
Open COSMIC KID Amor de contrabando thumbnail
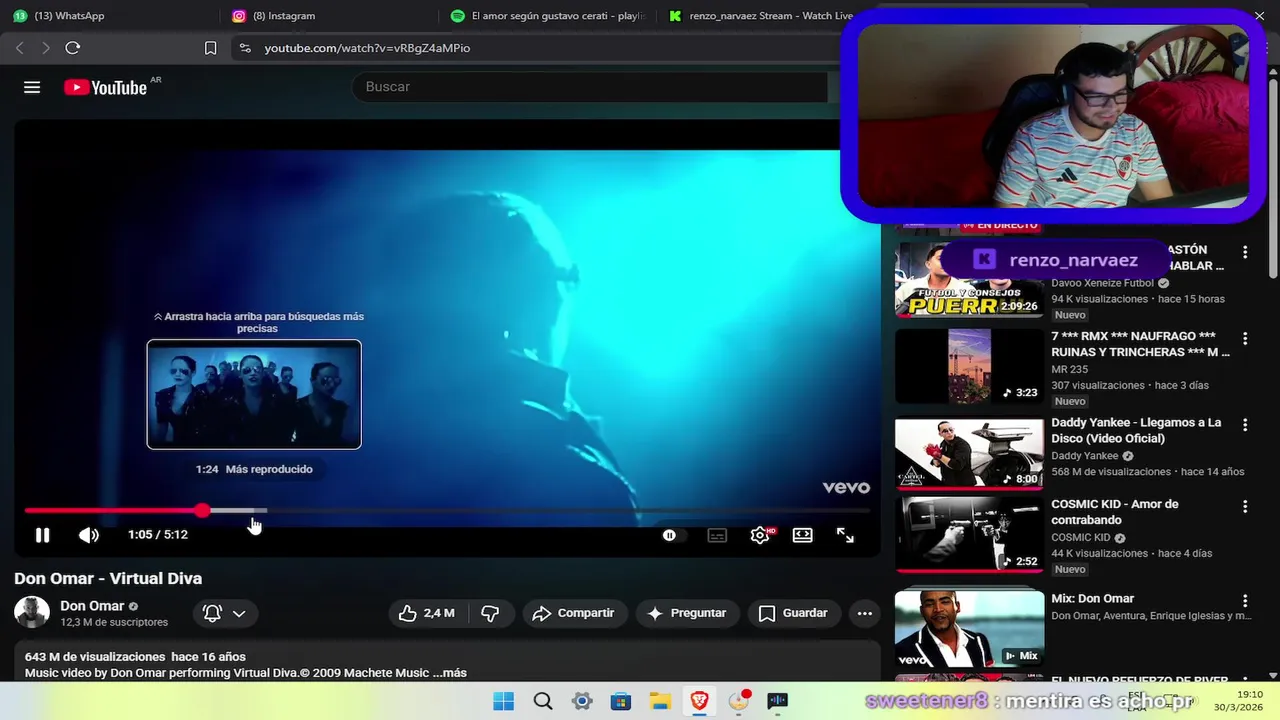pos(968,535)
